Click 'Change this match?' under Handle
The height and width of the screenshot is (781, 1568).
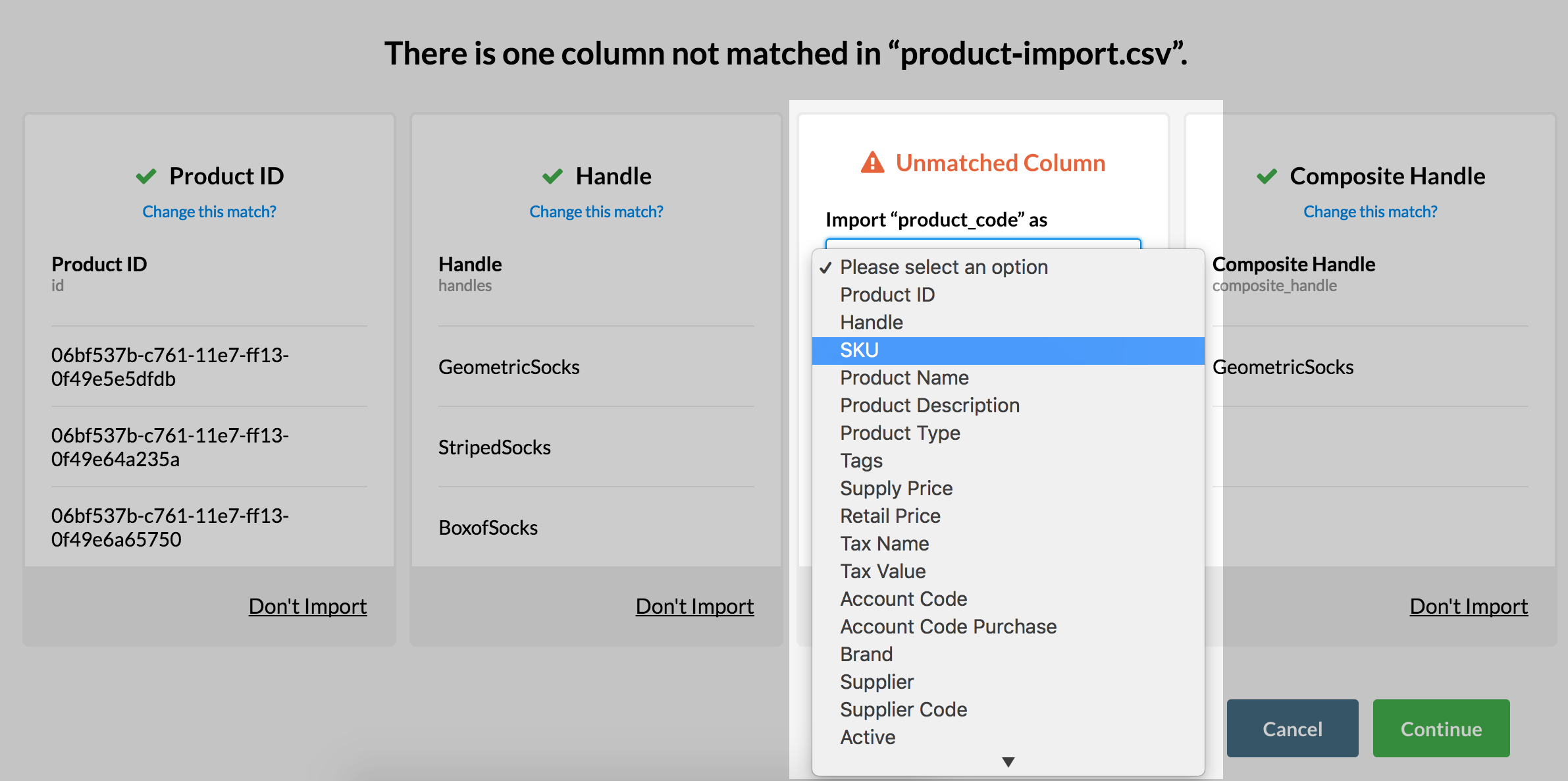(596, 212)
